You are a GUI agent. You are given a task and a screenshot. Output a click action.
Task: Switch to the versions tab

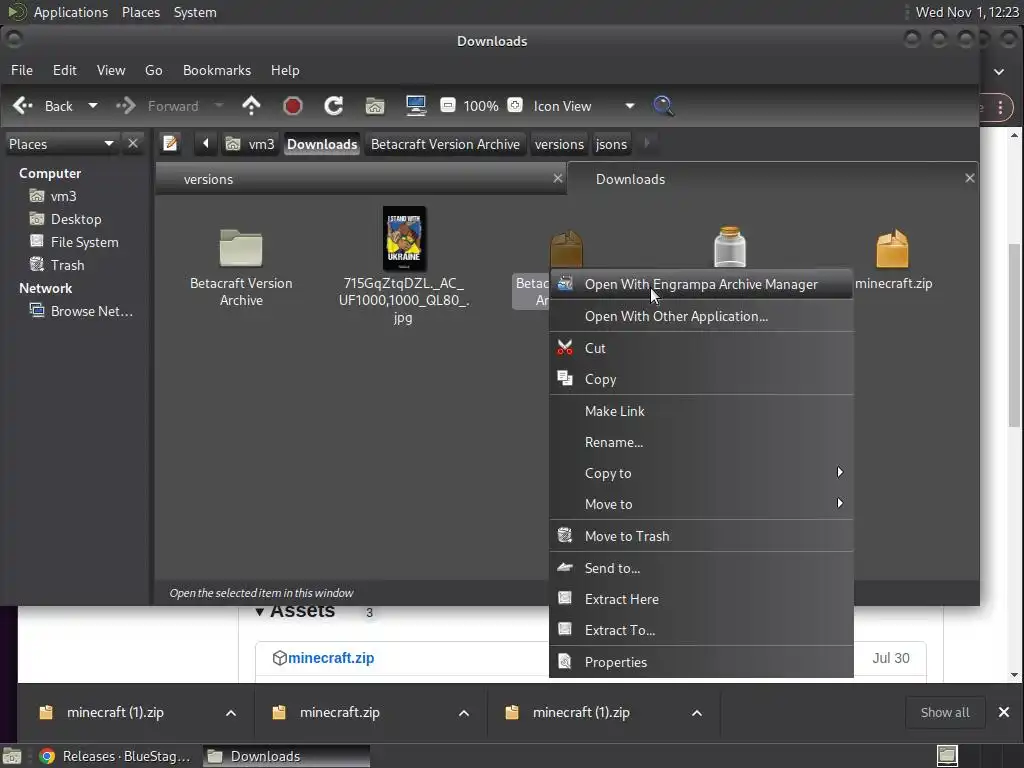tap(360, 179)
